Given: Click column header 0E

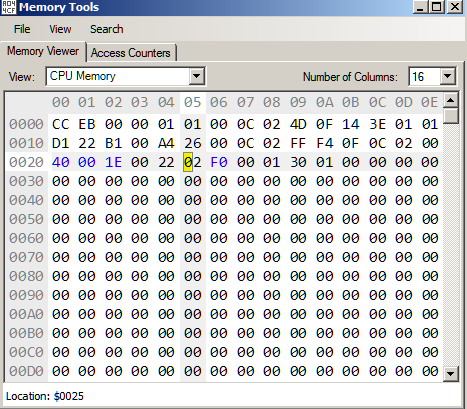Looking at the screenshot, I should click(430, 102).
